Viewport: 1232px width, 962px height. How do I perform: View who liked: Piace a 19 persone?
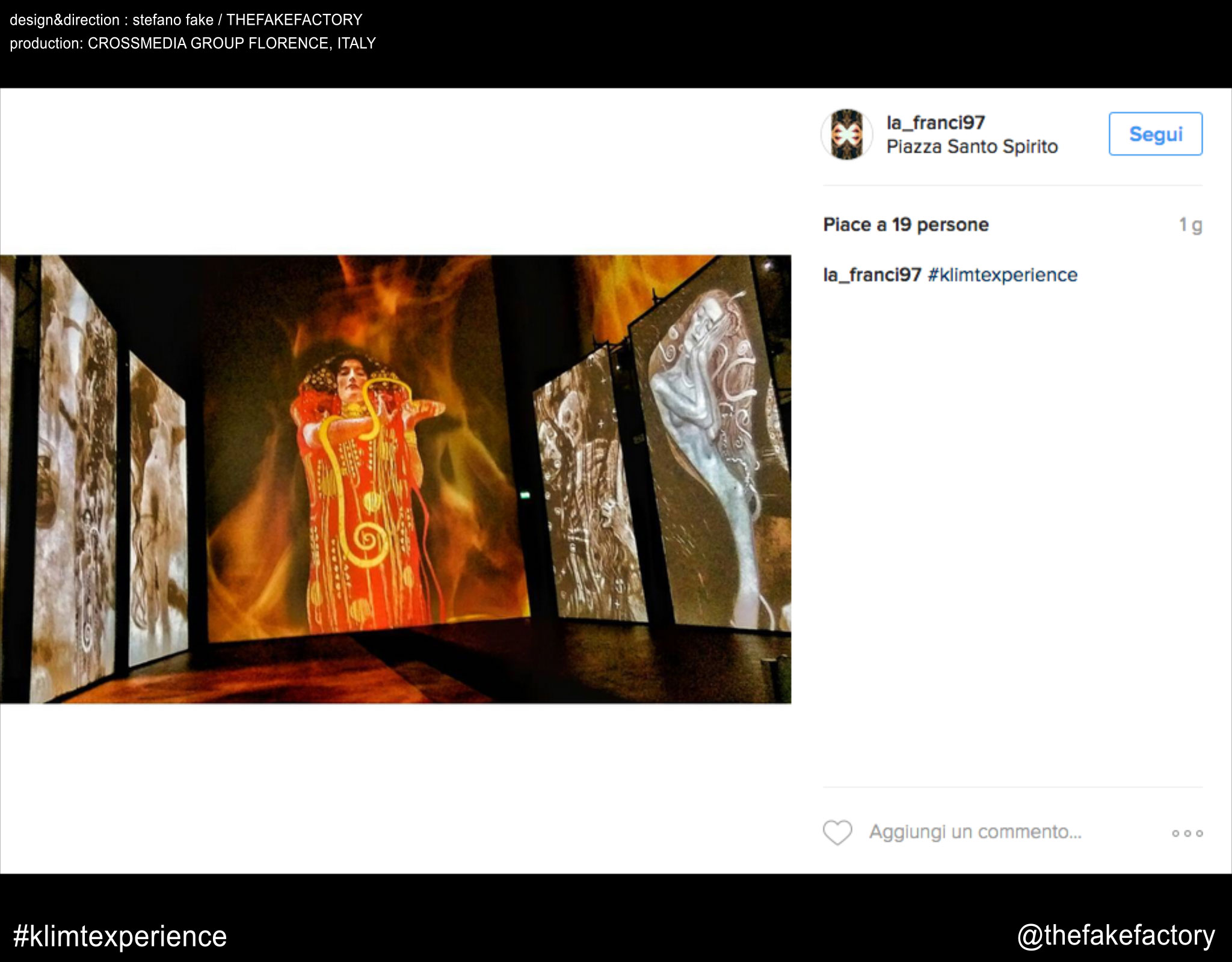click(905, 225)
